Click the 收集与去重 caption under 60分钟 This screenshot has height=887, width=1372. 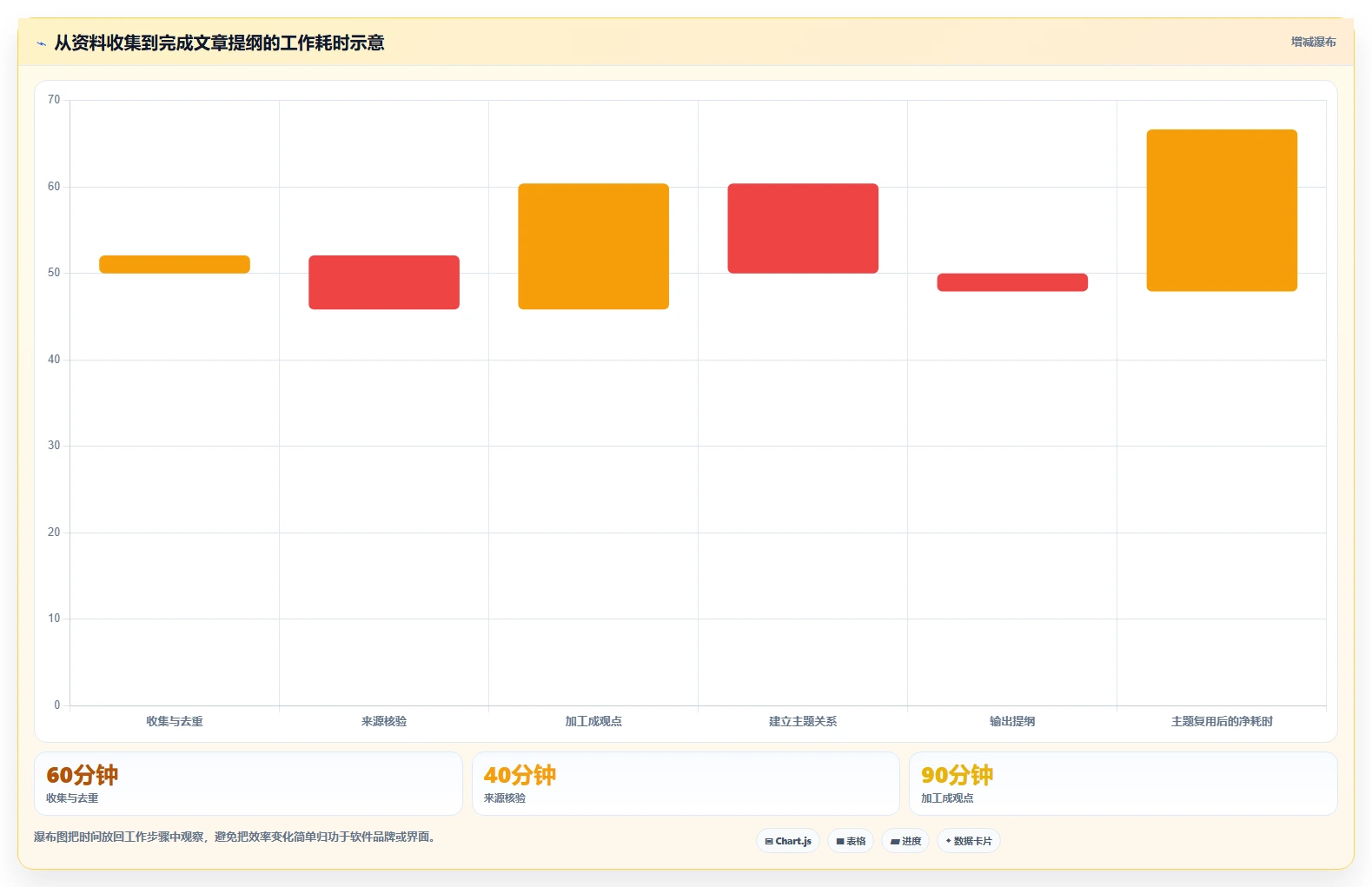(x=72, y=798)
